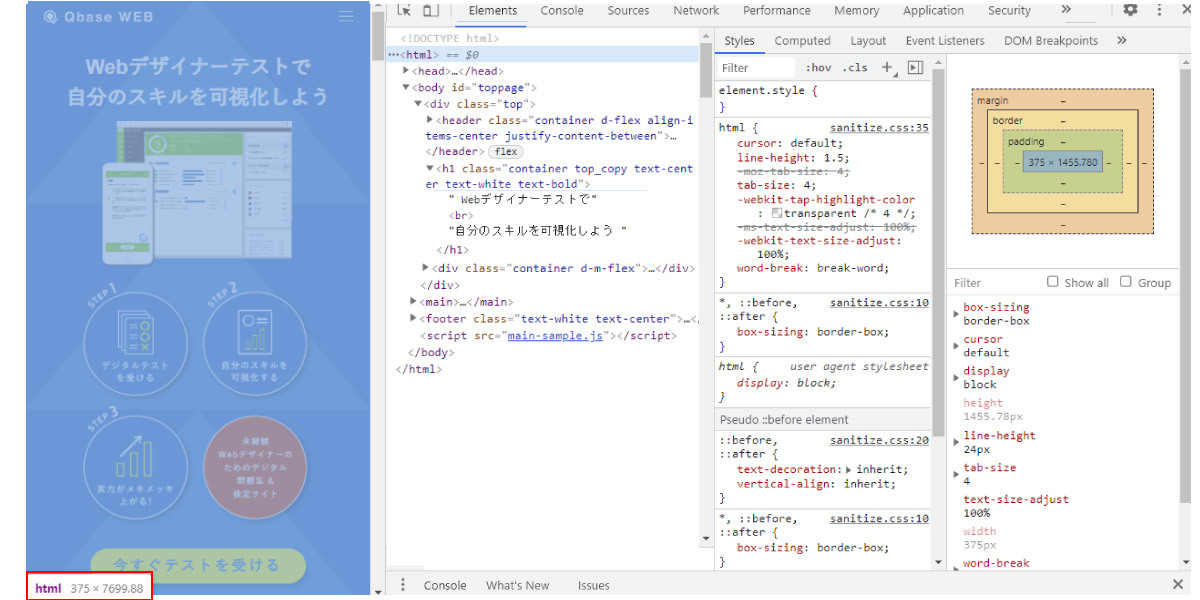Select the Styles sidebar tab

click(x=739, y=41)
